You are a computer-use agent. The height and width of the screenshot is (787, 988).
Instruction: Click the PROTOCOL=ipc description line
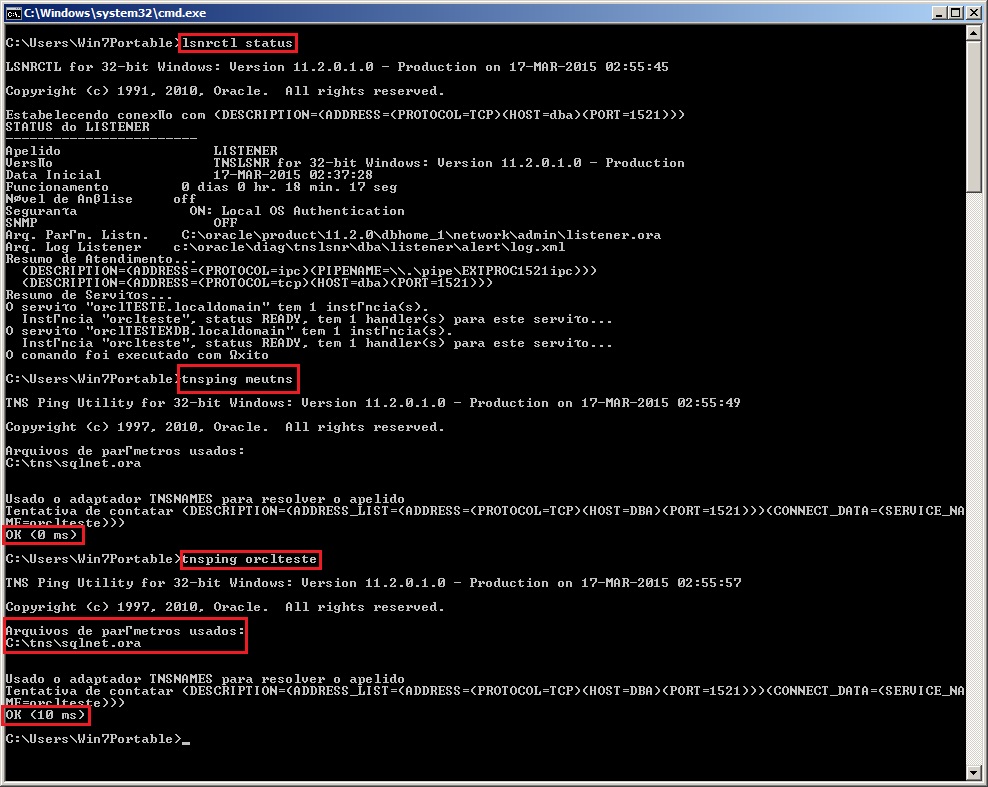[x=309, y=271]
